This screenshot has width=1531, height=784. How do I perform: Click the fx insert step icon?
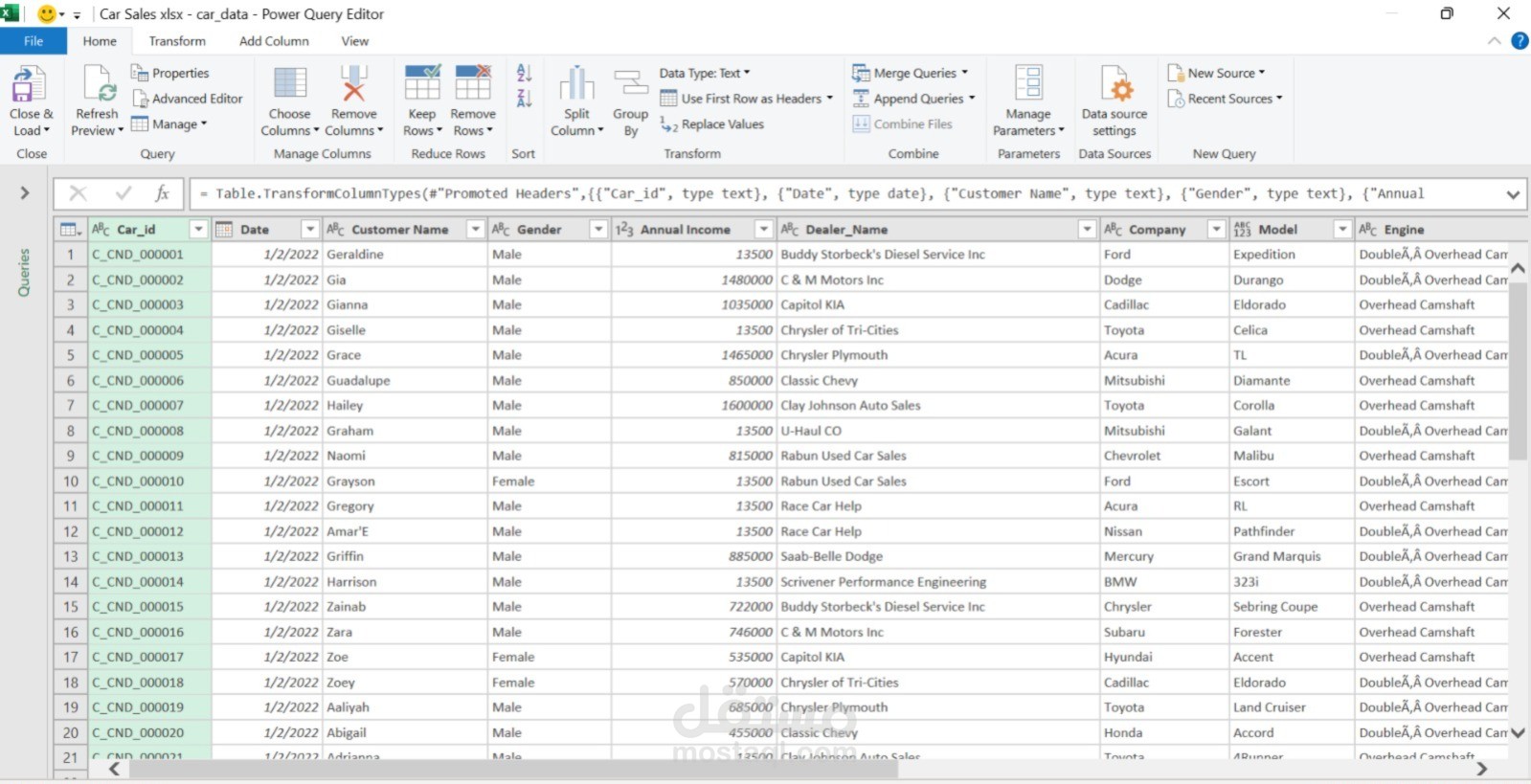pos(163,193)
